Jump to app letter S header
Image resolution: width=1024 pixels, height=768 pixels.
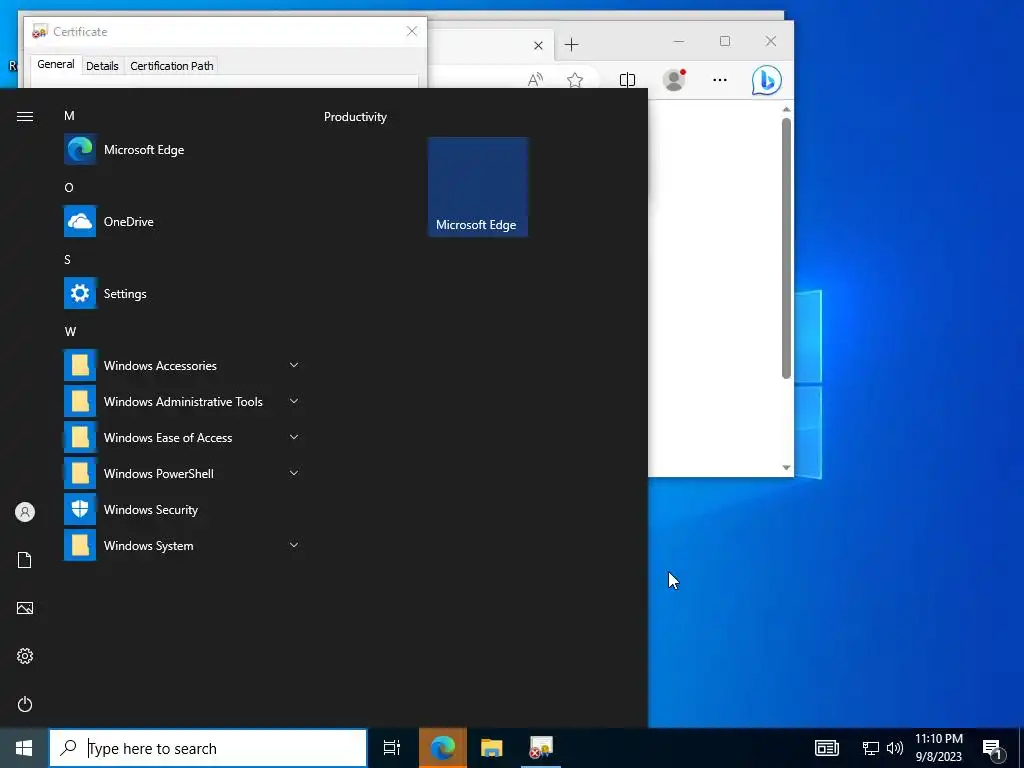point(67,259)
